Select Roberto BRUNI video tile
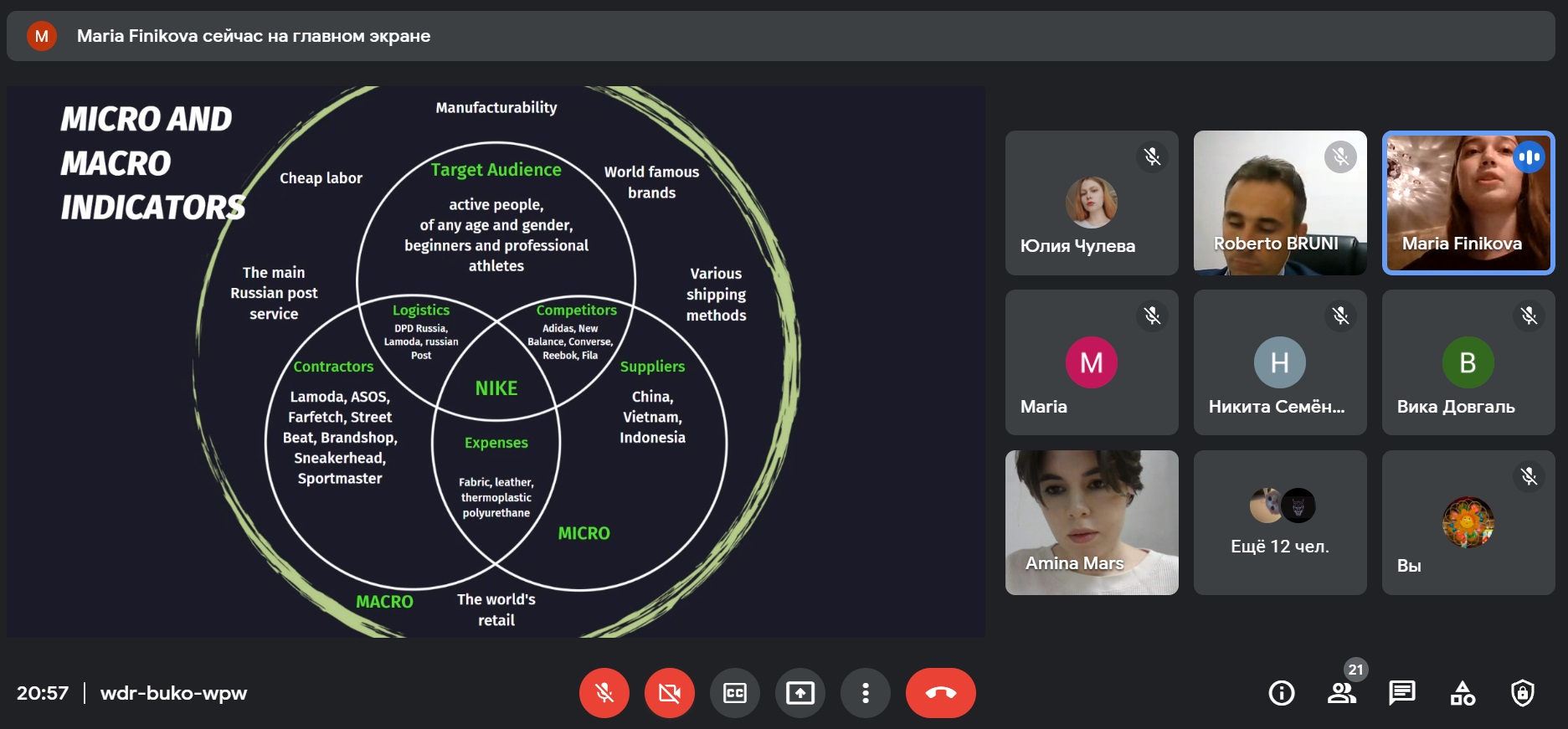The width and height of the screenshot is (1568, 729). click(1280, 203)
